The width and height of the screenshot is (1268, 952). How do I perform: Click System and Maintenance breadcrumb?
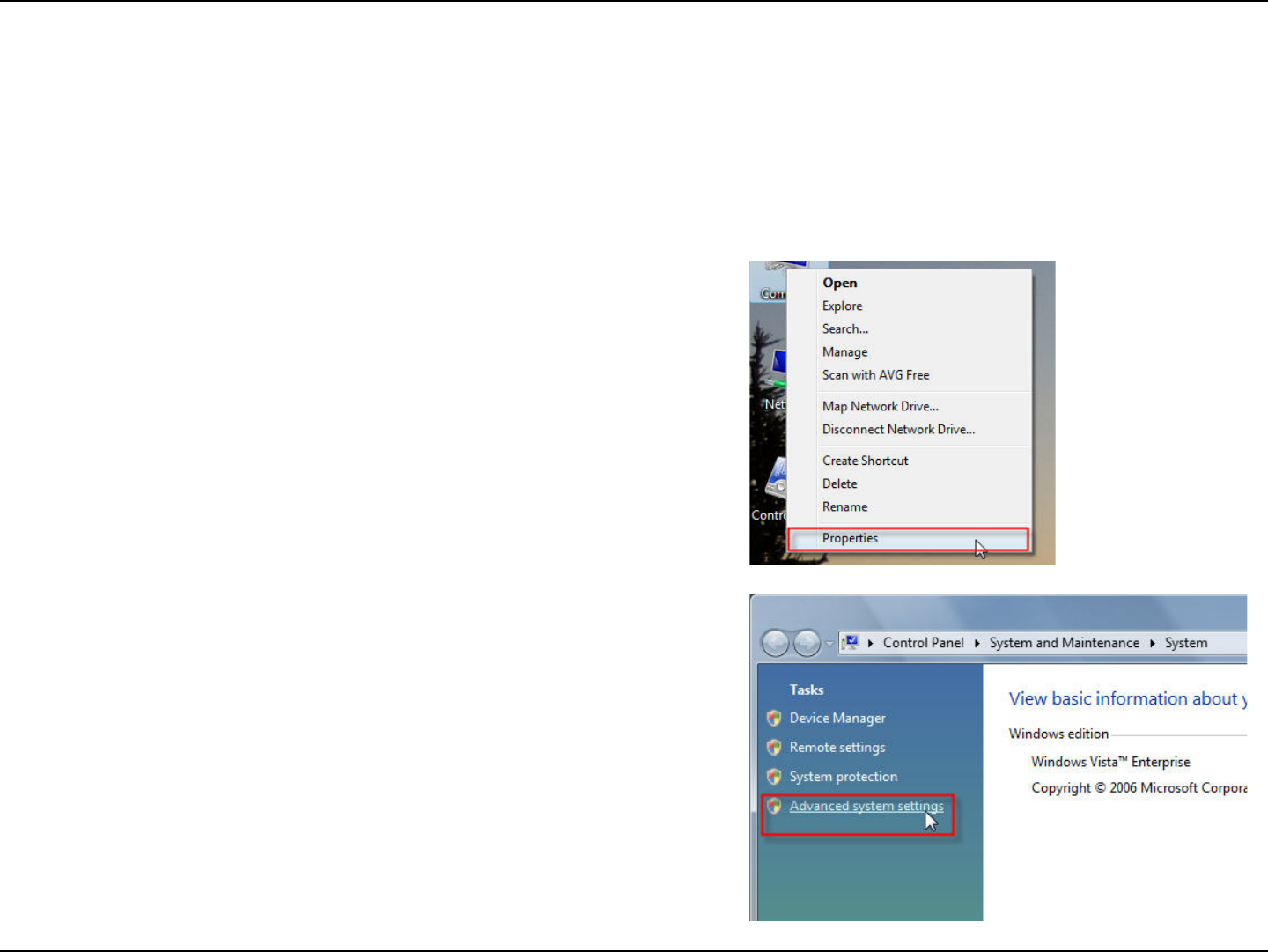(1064, 643)
